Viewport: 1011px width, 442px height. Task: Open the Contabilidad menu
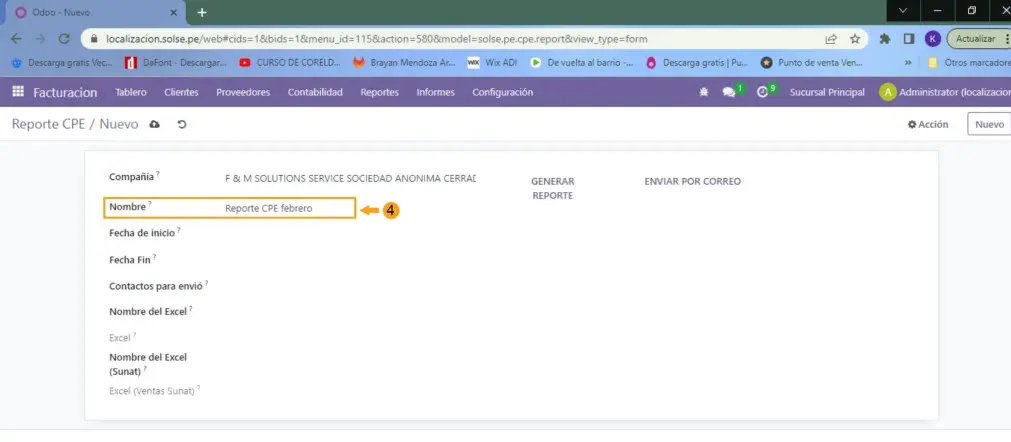click(315, 92)
